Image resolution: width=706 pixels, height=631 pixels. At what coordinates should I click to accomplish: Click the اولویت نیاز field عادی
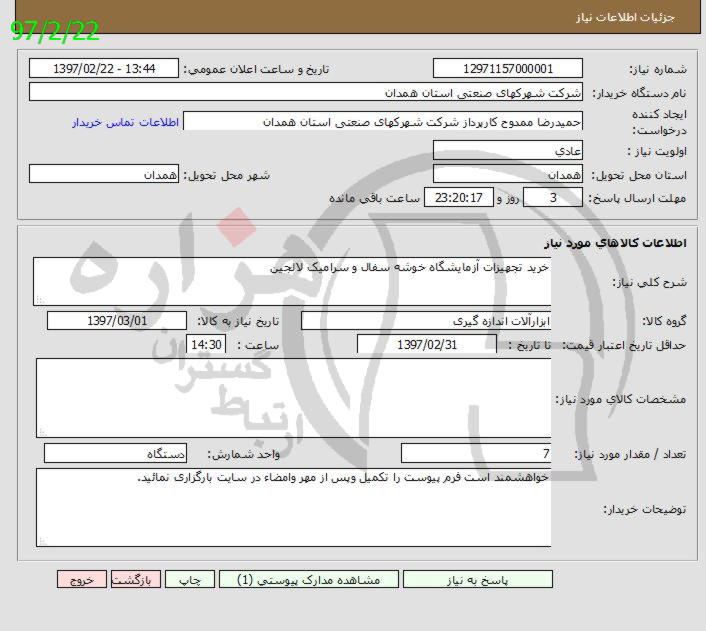[x=507, y=150]
